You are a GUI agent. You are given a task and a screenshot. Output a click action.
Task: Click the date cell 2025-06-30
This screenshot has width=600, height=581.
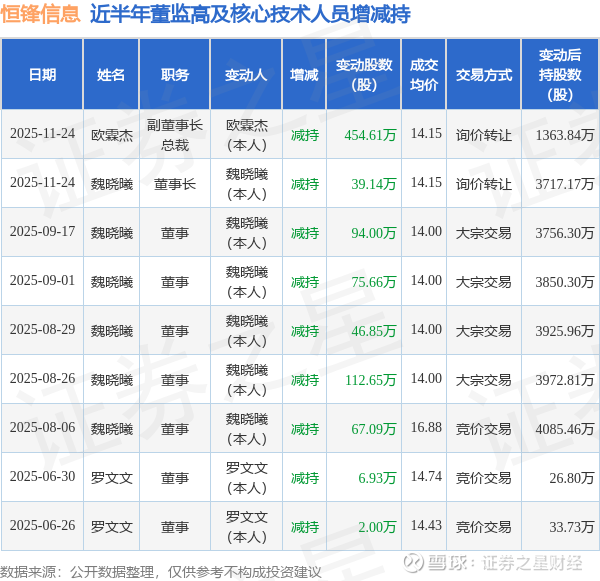click(x=42, y=477)
